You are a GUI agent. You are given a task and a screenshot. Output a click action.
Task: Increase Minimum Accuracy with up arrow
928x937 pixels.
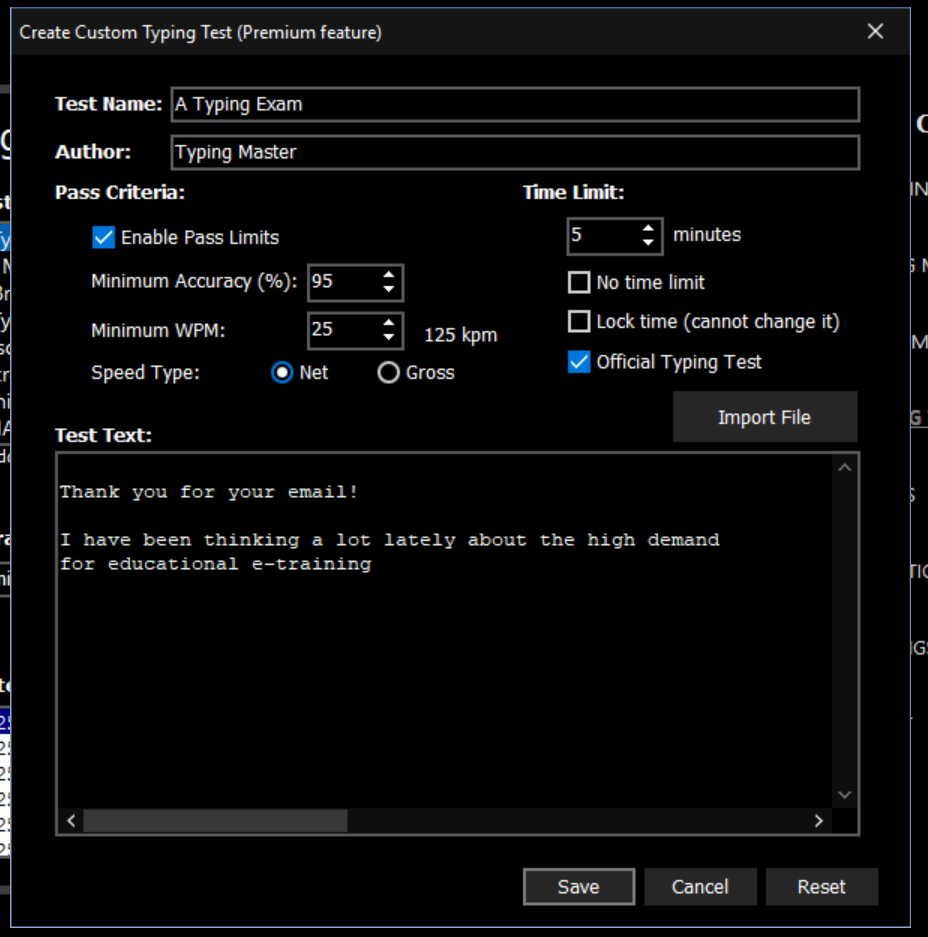[388, 275]
